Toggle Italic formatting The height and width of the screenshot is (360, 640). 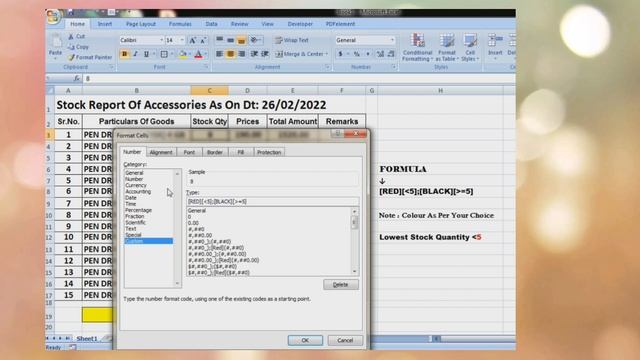coord(136,54)
